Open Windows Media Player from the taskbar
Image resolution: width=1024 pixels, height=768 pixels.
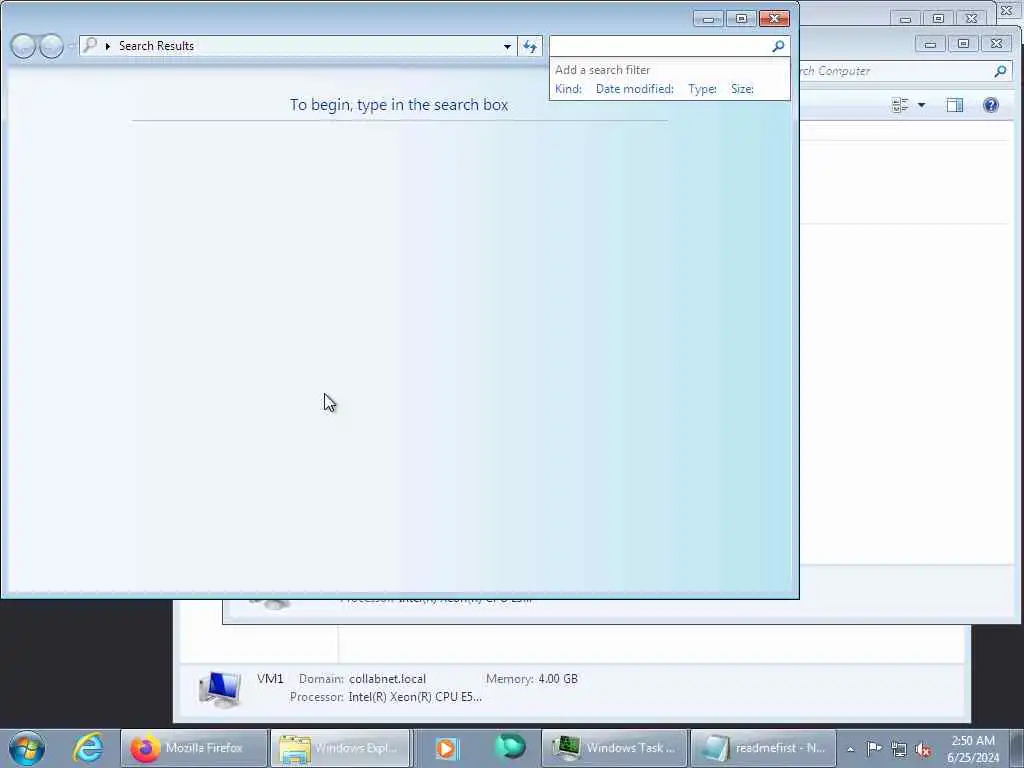click(447, 748)
